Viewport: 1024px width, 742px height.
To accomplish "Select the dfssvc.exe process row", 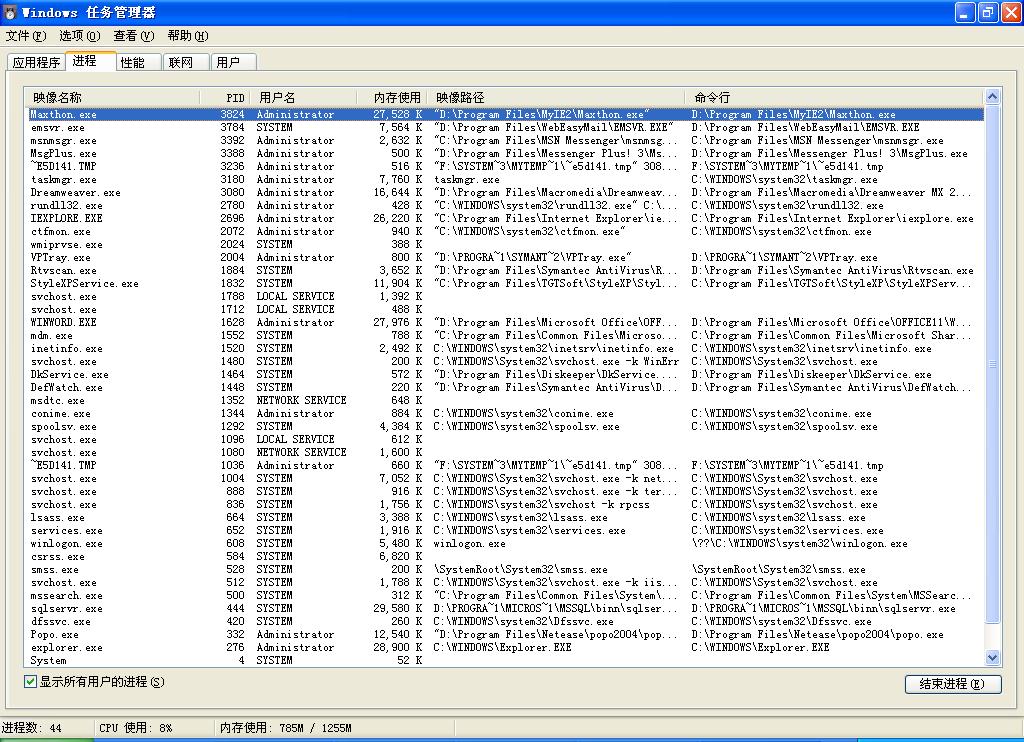I will click(x=506, y=622).
